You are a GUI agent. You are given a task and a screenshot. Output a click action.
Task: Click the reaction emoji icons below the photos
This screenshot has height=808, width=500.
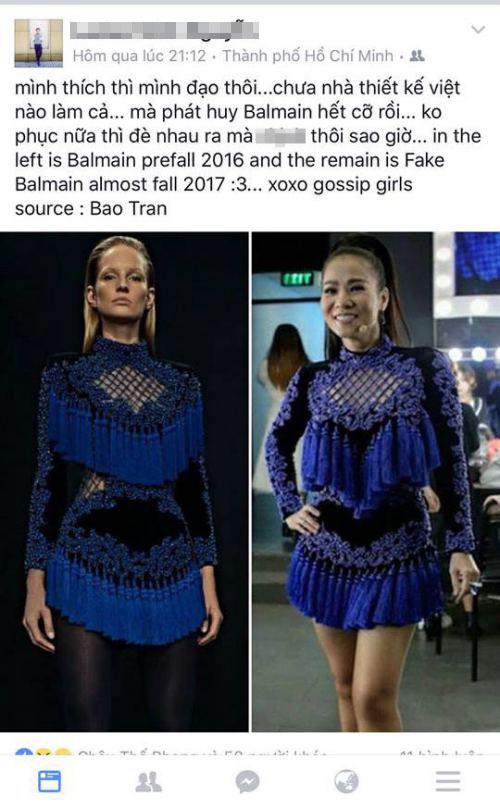43,753
